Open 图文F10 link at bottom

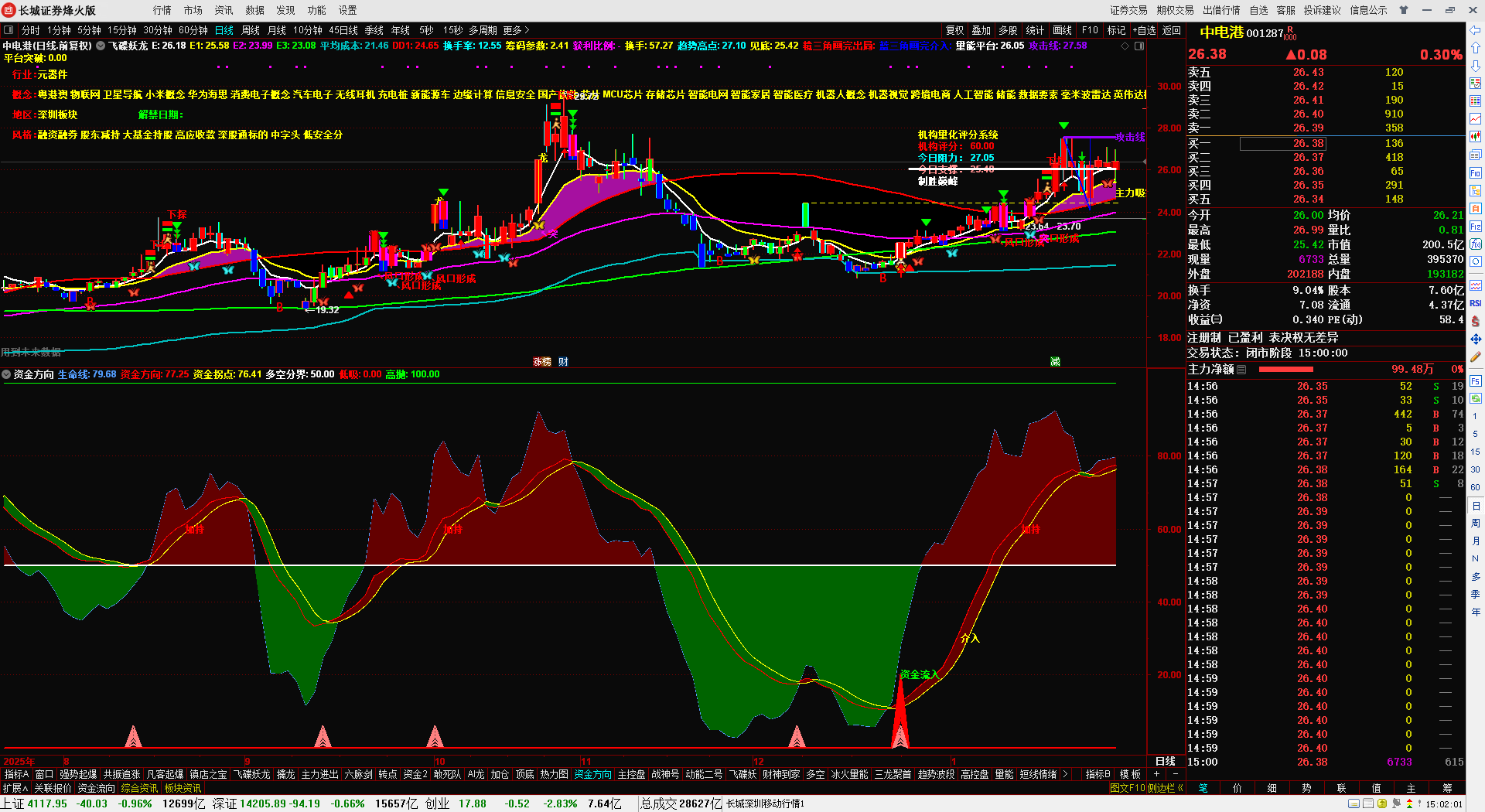(1127, 788)
